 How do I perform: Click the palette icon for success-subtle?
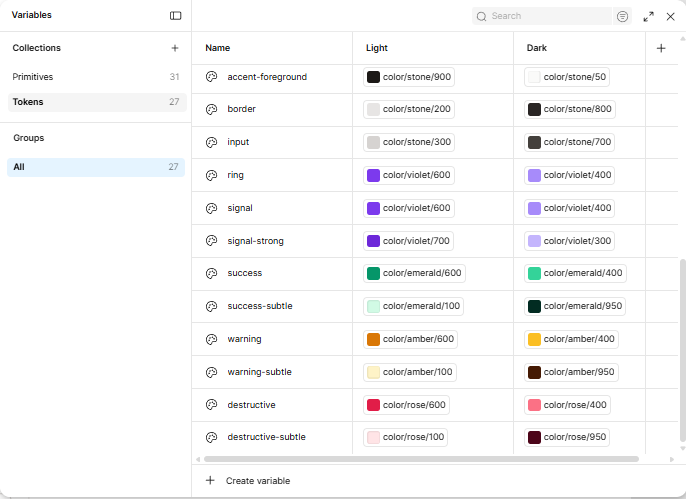[x=212, y=306]
